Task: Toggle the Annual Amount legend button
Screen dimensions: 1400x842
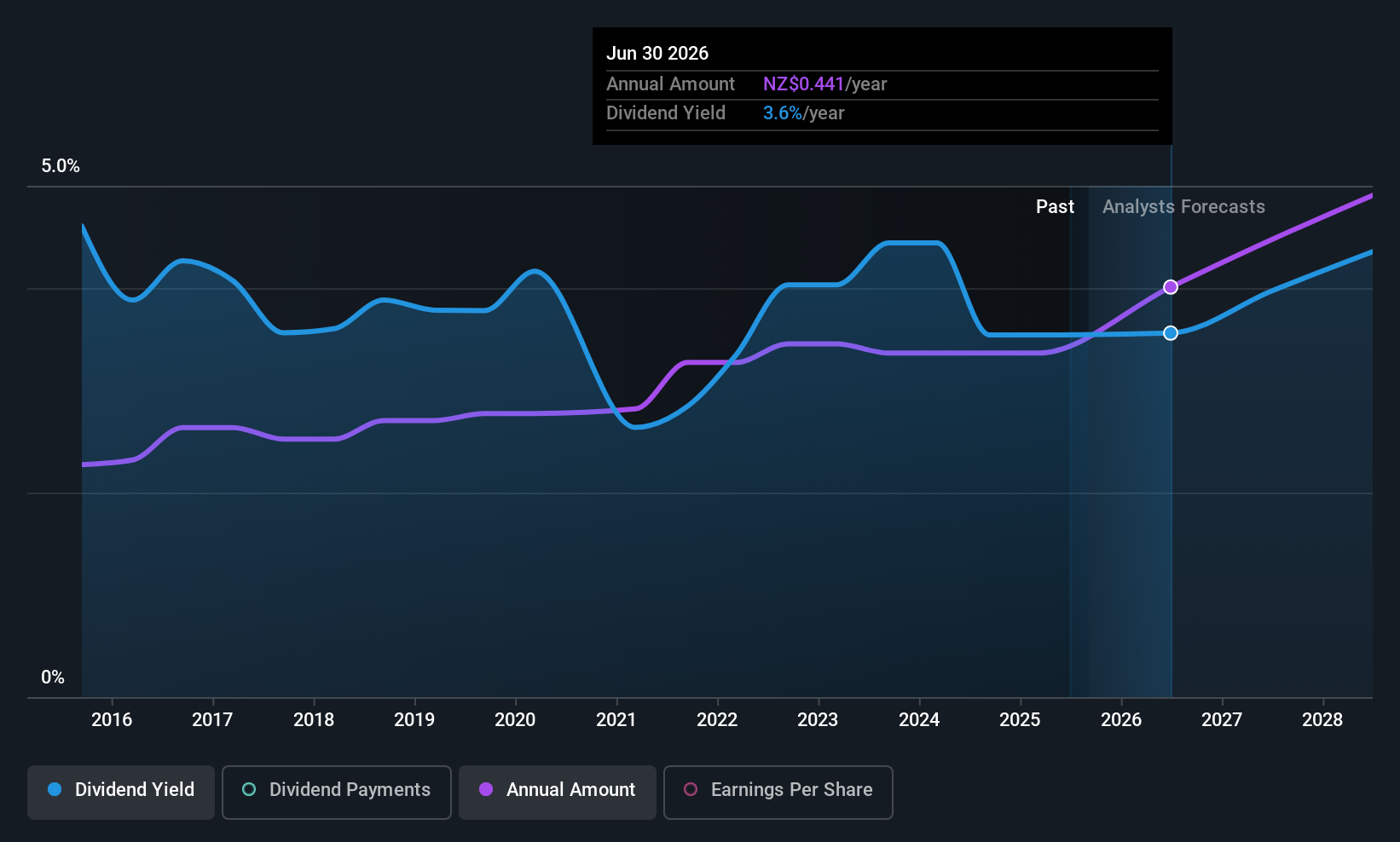Action: coord(558,792)
